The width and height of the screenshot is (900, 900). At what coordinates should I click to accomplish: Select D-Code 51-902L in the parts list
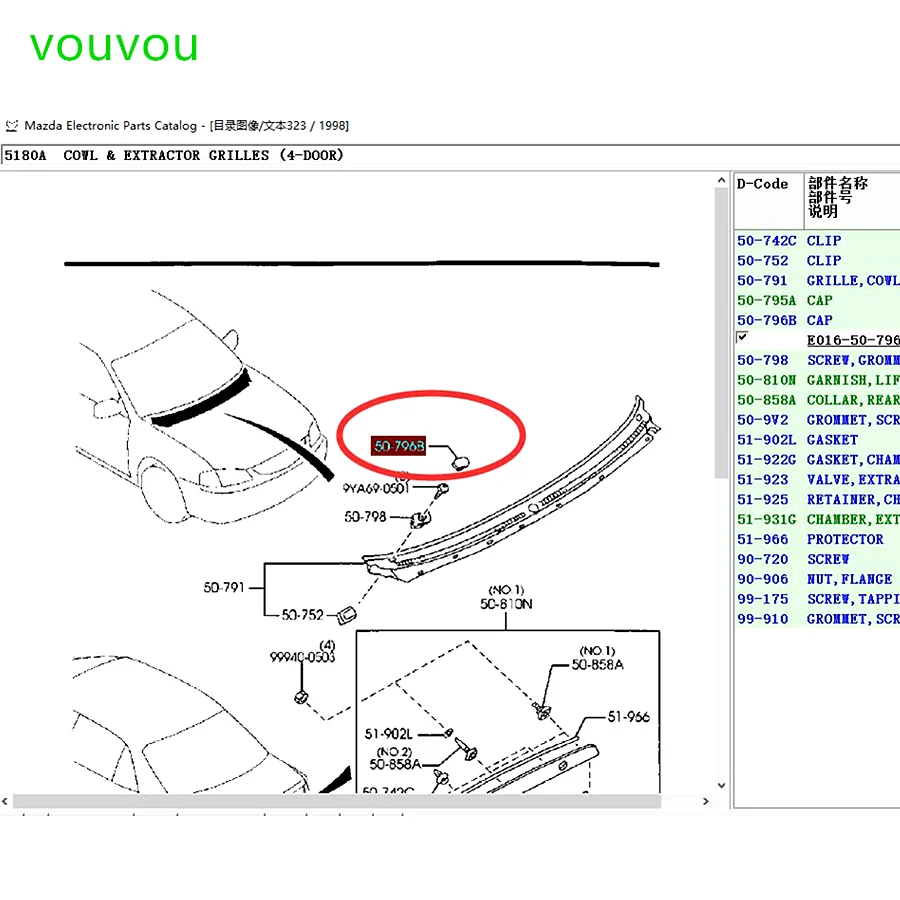click(766, 440)
